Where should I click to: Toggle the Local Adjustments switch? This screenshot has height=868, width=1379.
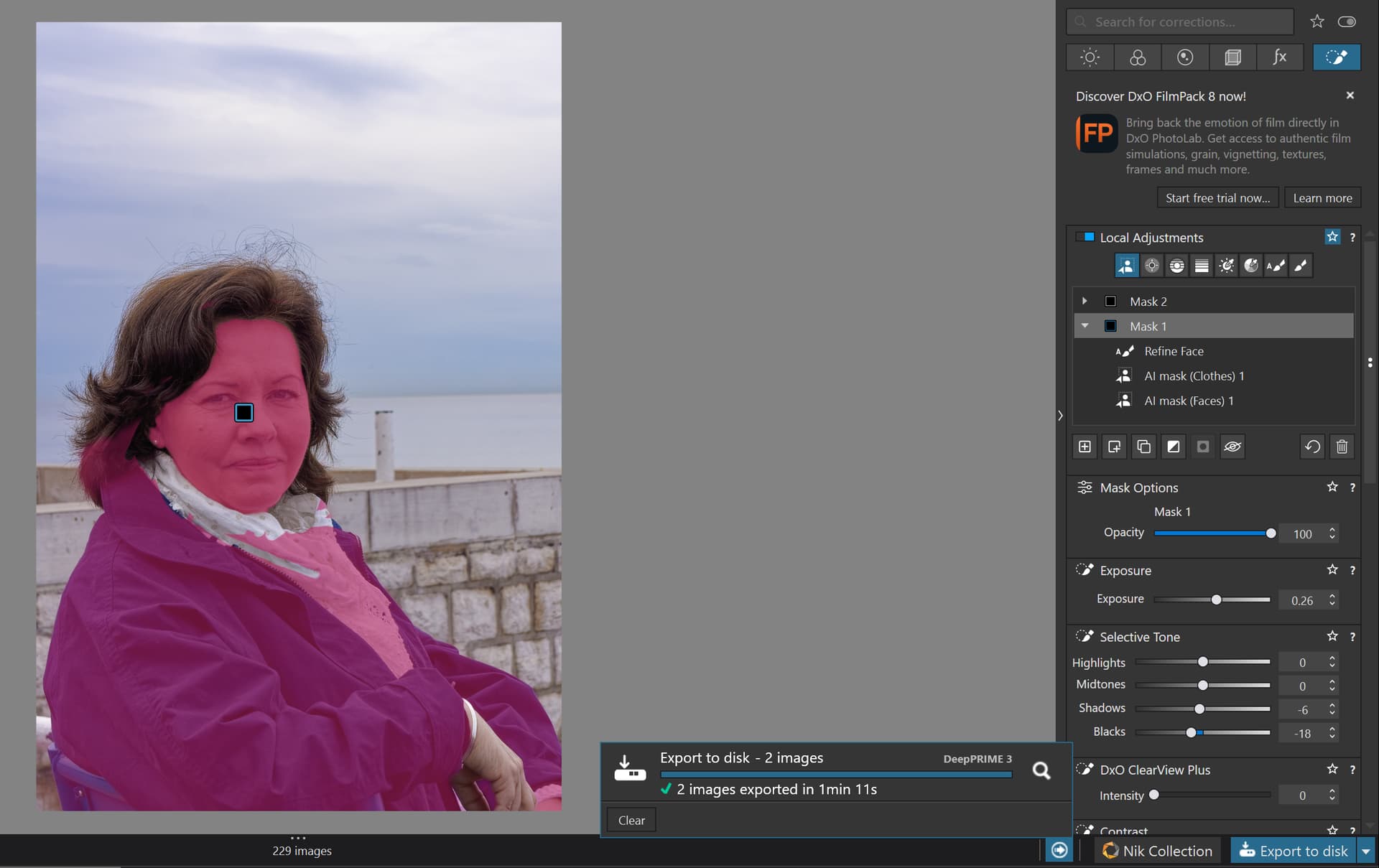1085,237
